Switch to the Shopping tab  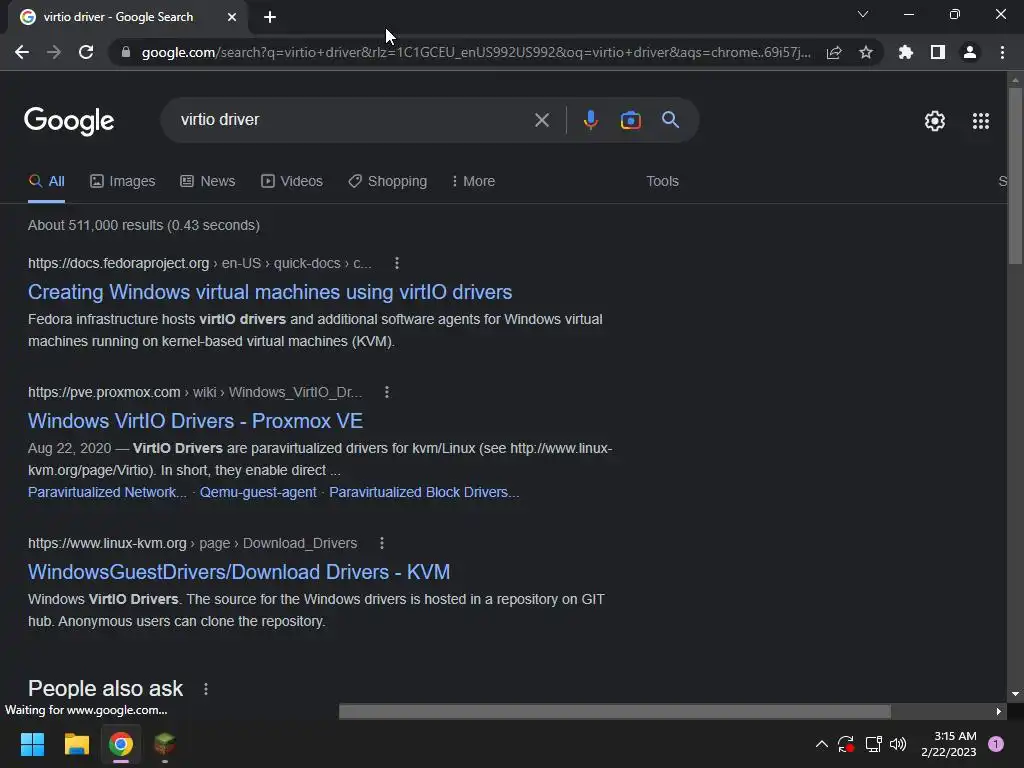tap(388, 182)
